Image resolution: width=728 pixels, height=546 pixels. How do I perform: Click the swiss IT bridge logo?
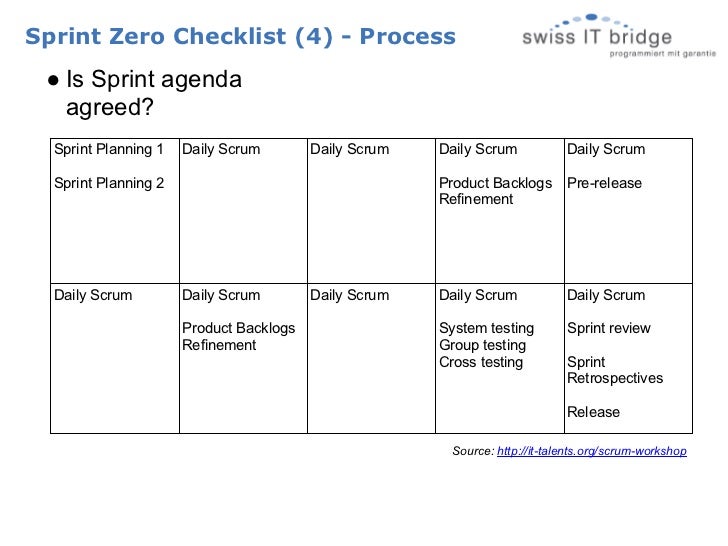[618, 35]
